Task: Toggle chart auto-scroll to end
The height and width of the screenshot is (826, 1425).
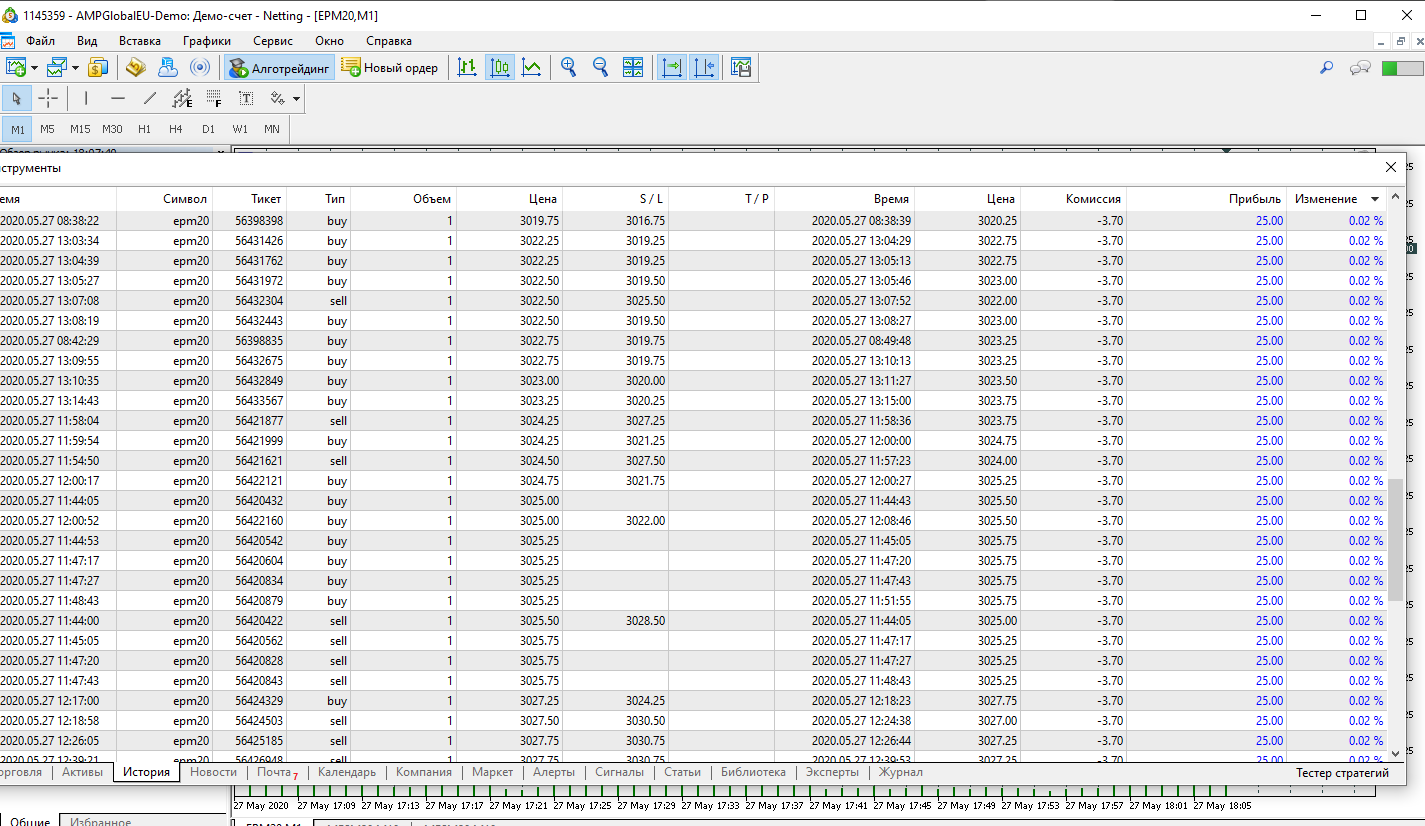Action: tap(671, 67)
